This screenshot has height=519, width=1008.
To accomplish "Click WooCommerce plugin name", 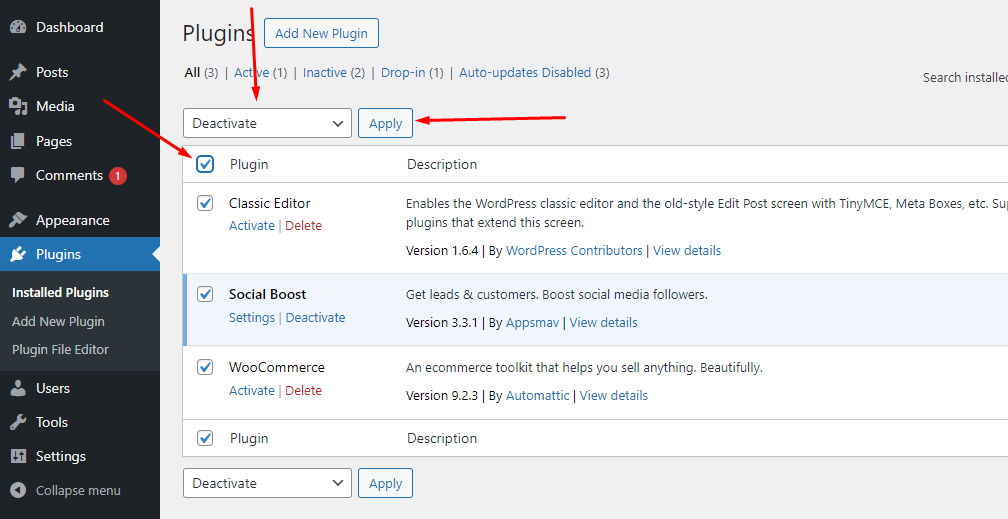I will 277,367.
